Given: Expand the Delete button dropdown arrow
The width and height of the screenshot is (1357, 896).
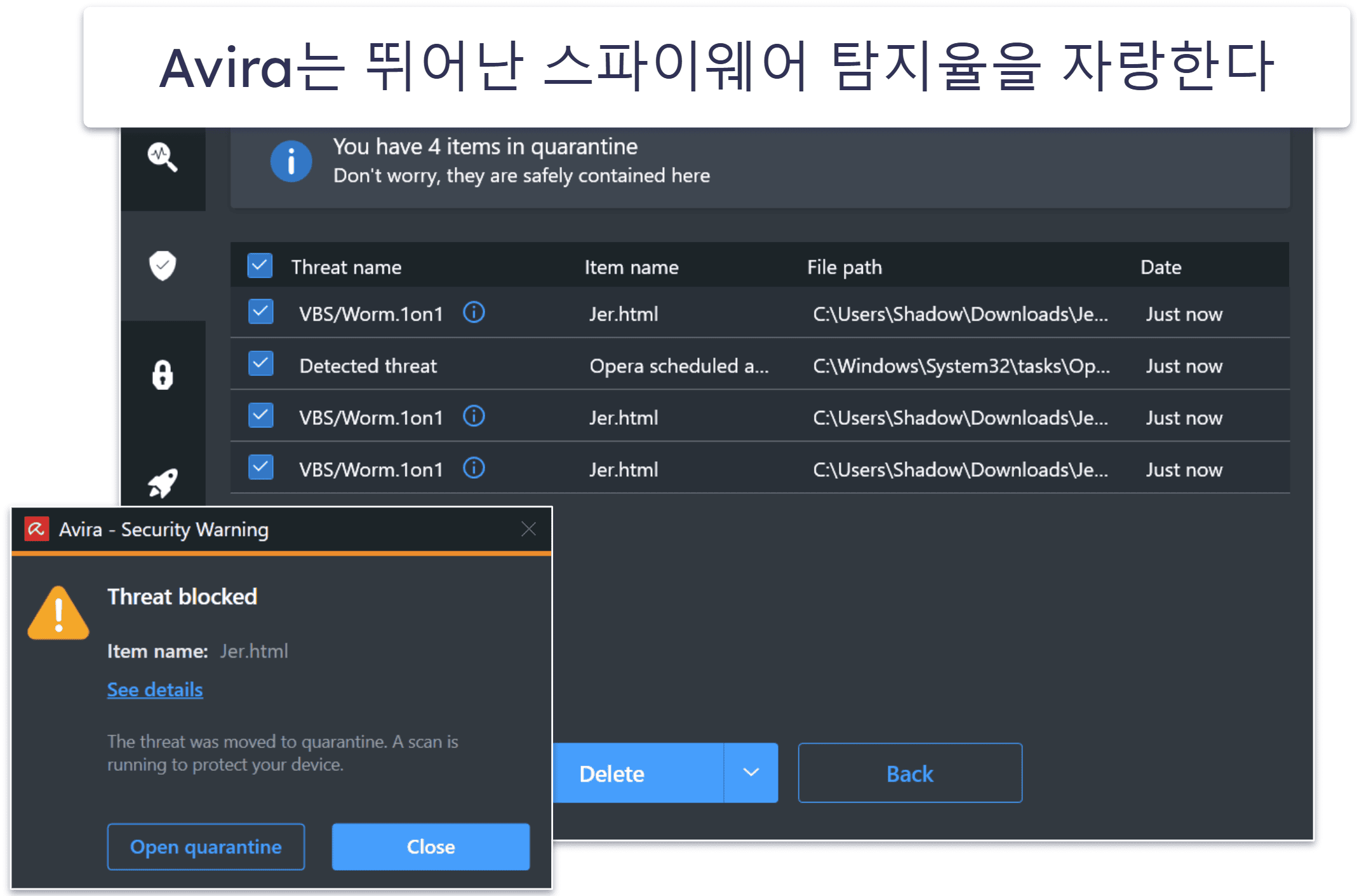Looking at the screenshot, I should [751, 773].
